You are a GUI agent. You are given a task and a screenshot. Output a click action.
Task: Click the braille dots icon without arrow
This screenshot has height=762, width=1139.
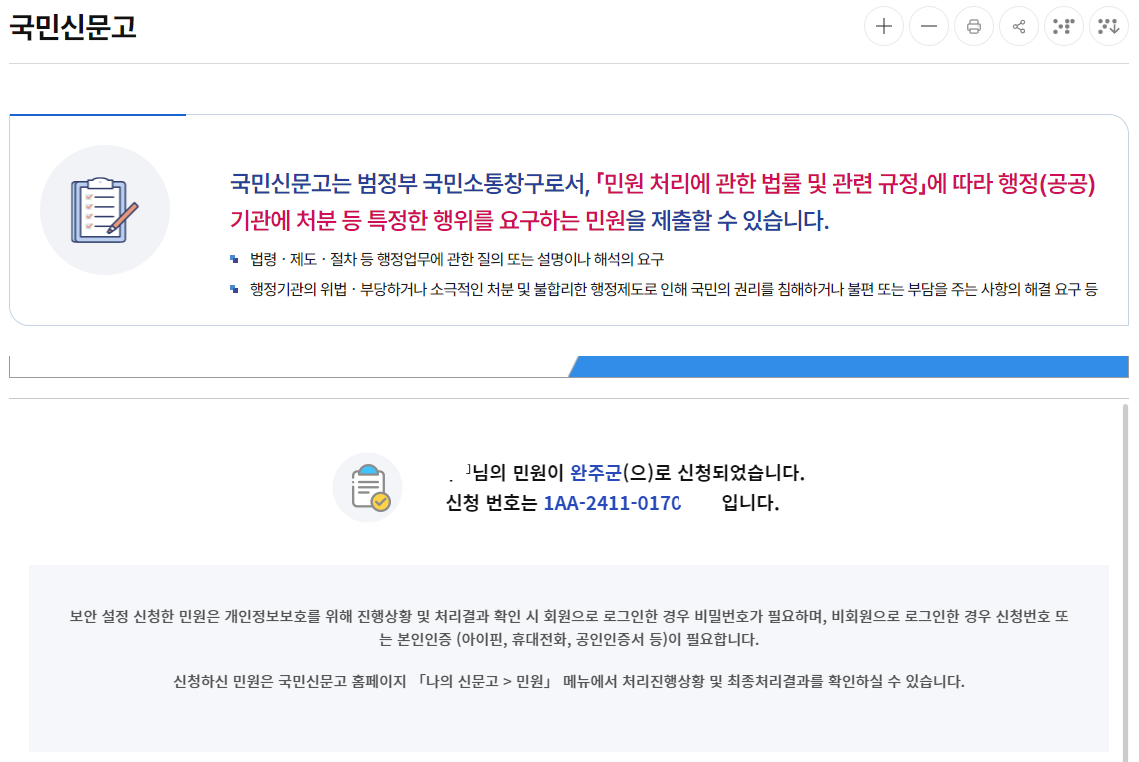pos(1063,27)
